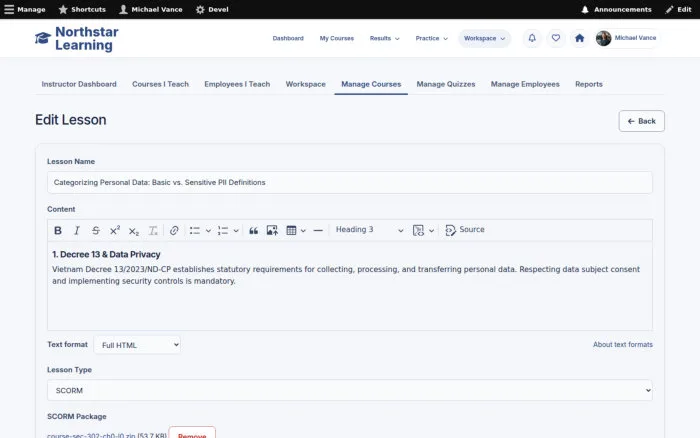This screenshot has width=700, height=438.
Task: Switch to Manage Quizzes tab
Action: point(446,84)
